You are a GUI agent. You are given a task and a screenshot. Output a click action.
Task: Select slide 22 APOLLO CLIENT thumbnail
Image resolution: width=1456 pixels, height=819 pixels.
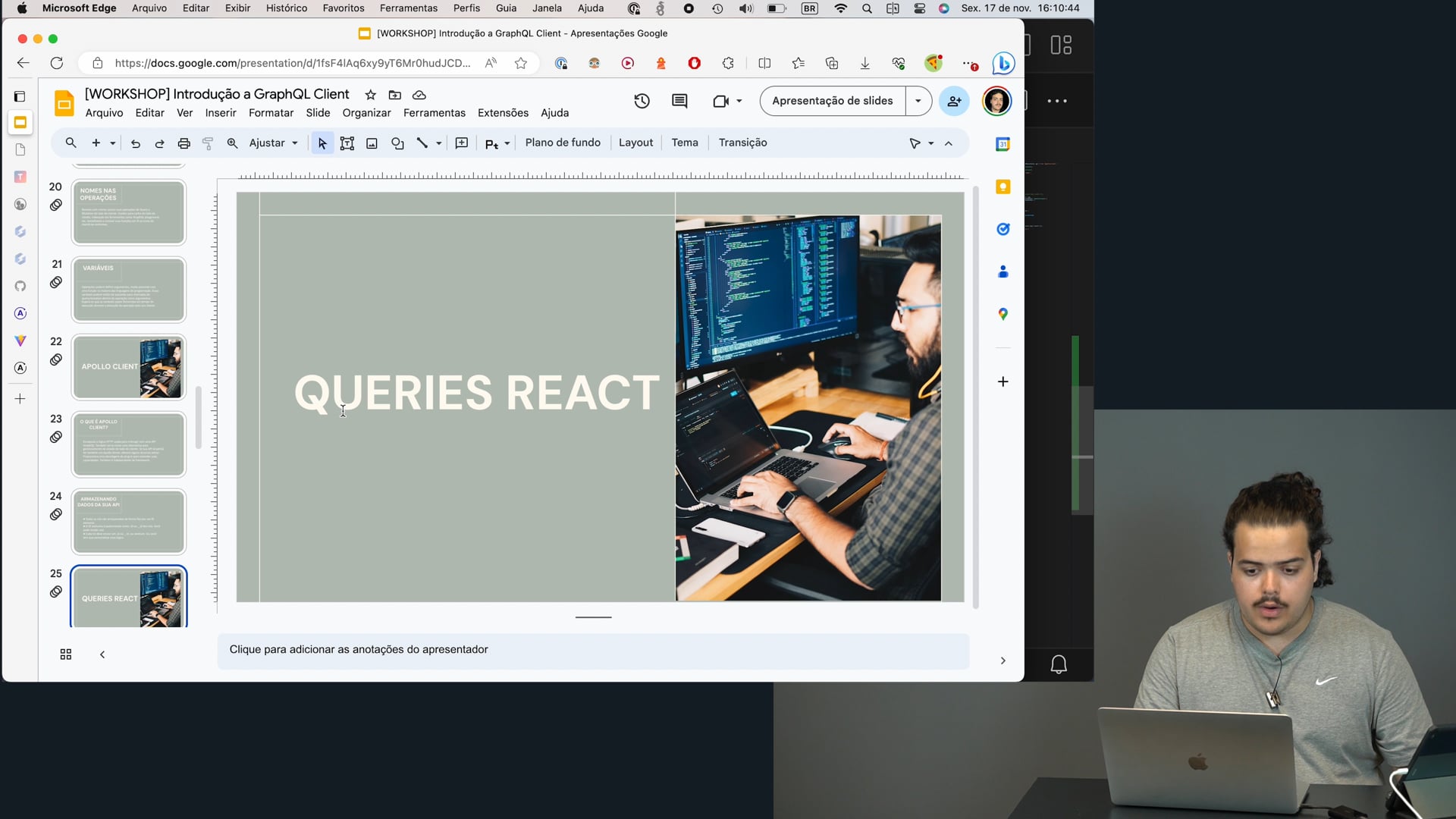click(x=129, y=367)
